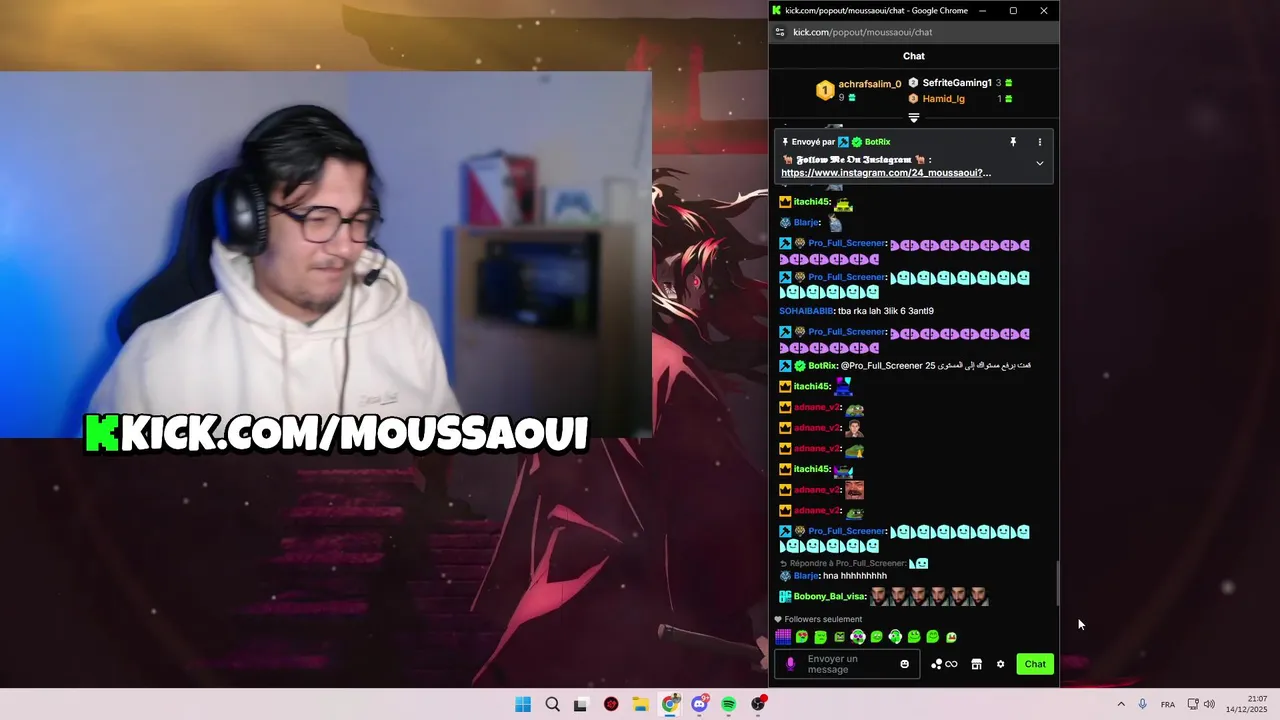Click the Chrome address bar URL
Screen dimensions: 1280x720
(x=862, y=32)
